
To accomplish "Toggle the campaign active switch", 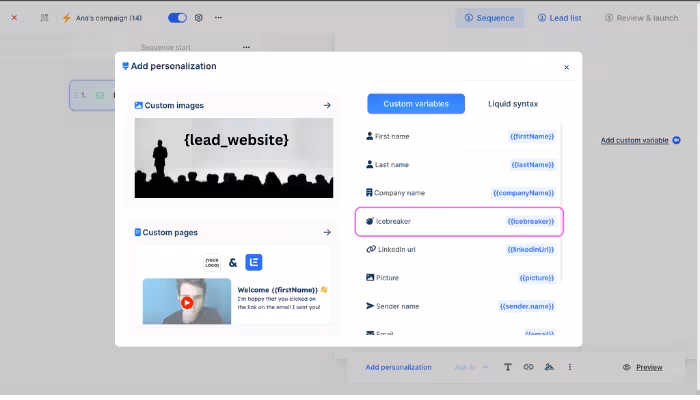I will 177,18.
